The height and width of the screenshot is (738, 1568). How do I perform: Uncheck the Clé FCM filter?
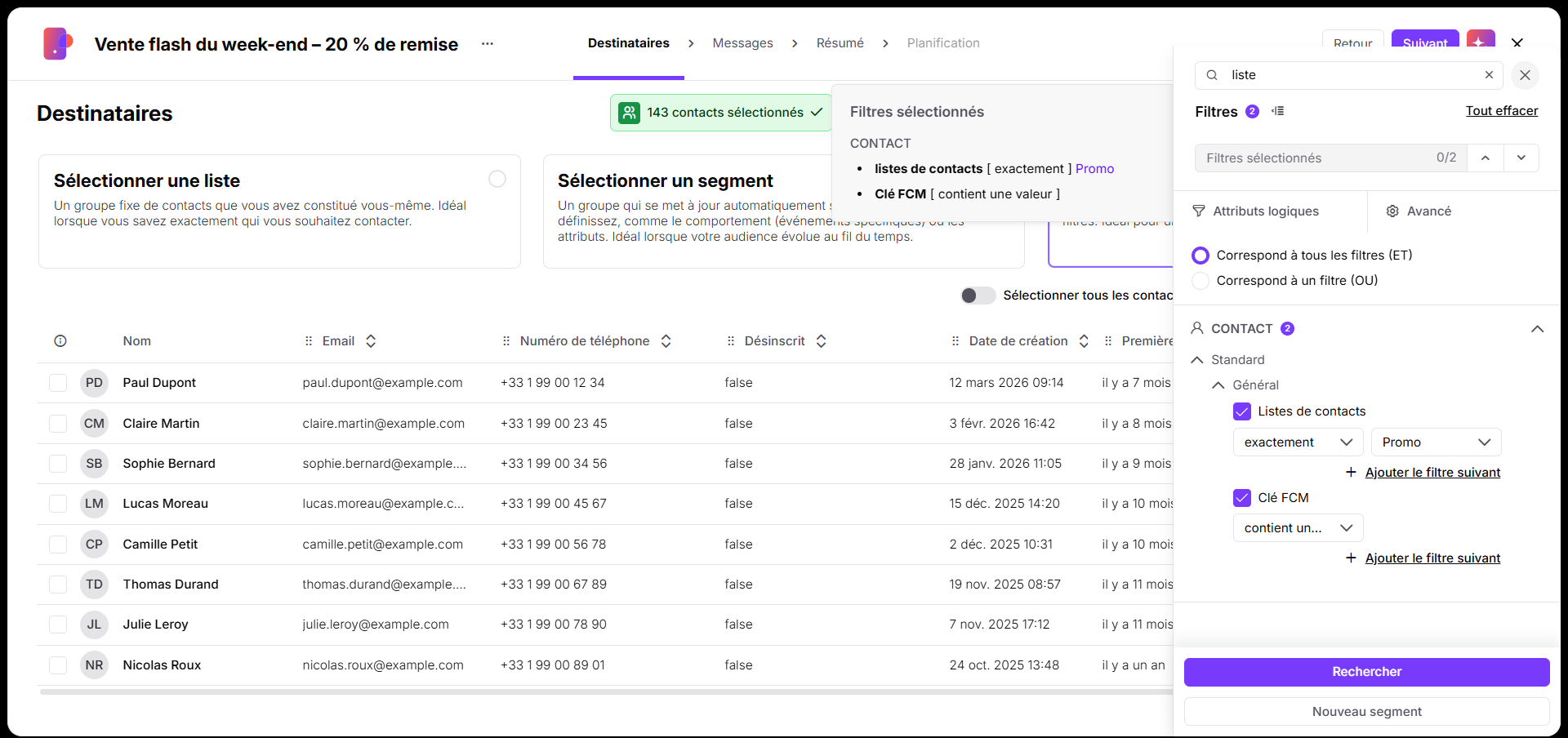point(1242,498)
